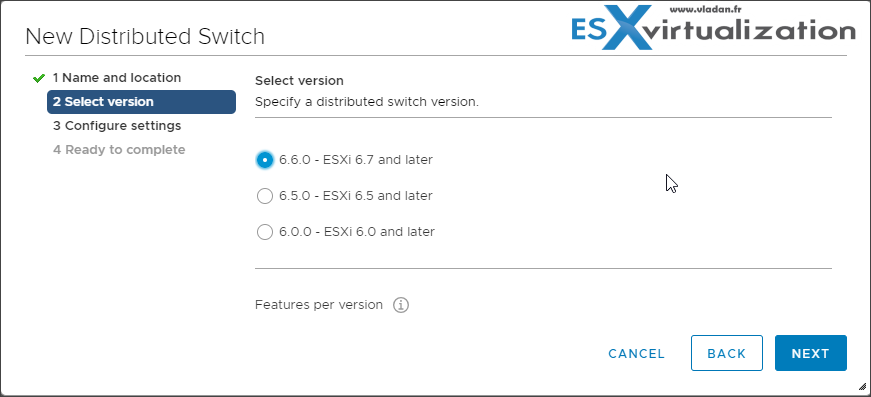
Task: Select the 6.6.0 ESXi 6.7 radio button
Action: (x=265, y=160)
